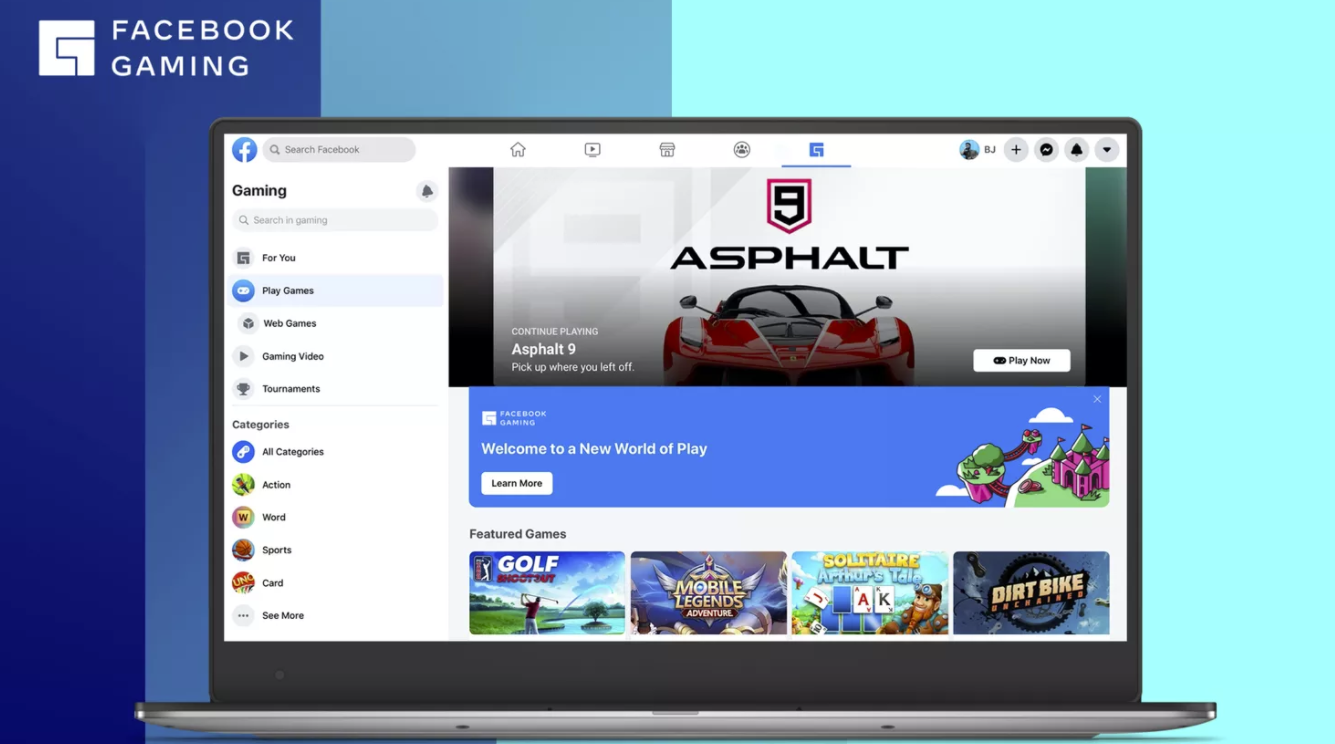Open All Categories
This screenshot has height=744, width=1335.
335,452
